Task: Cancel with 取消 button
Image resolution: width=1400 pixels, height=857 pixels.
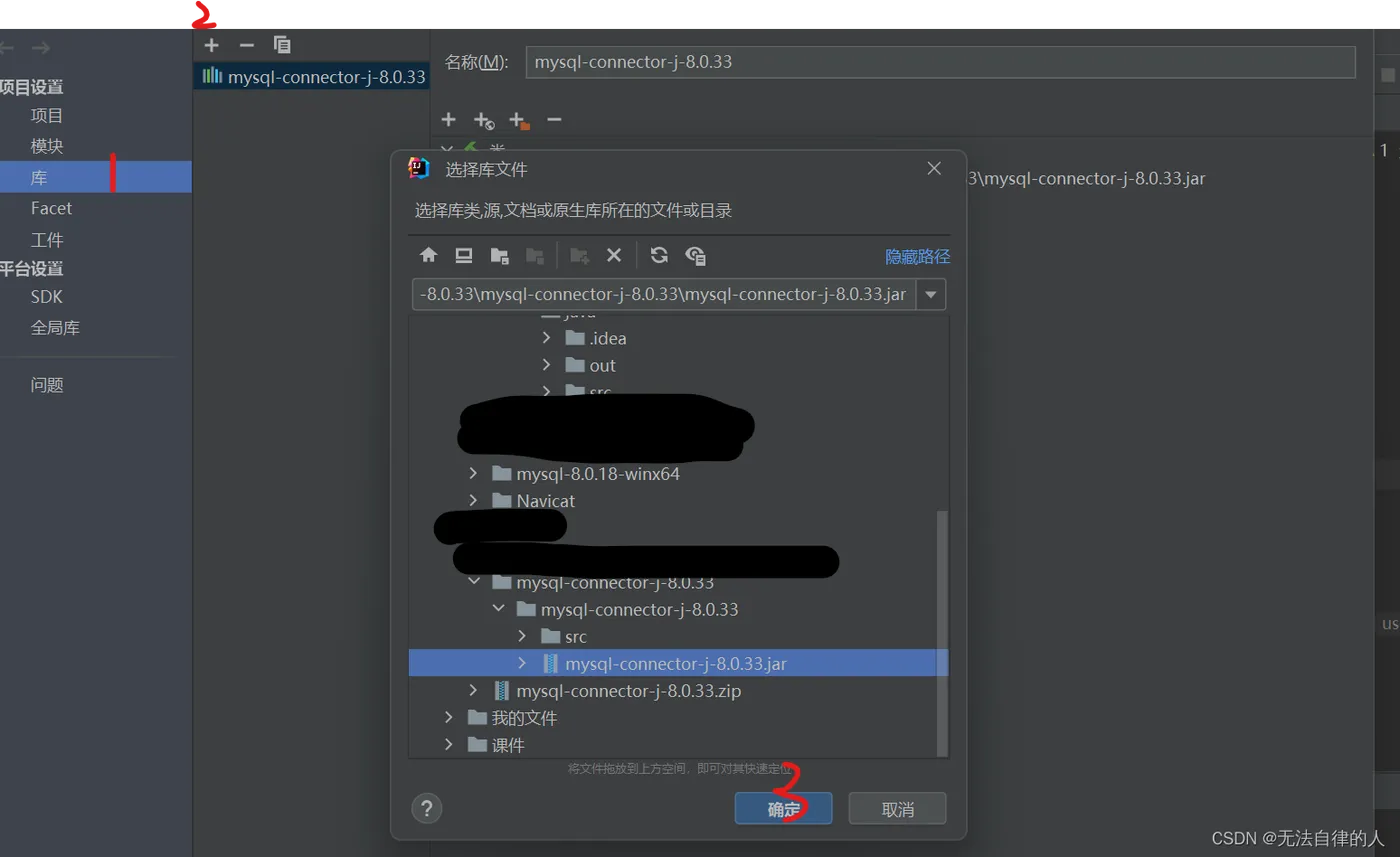Action: pyautogui.click(x=897, y=809)
